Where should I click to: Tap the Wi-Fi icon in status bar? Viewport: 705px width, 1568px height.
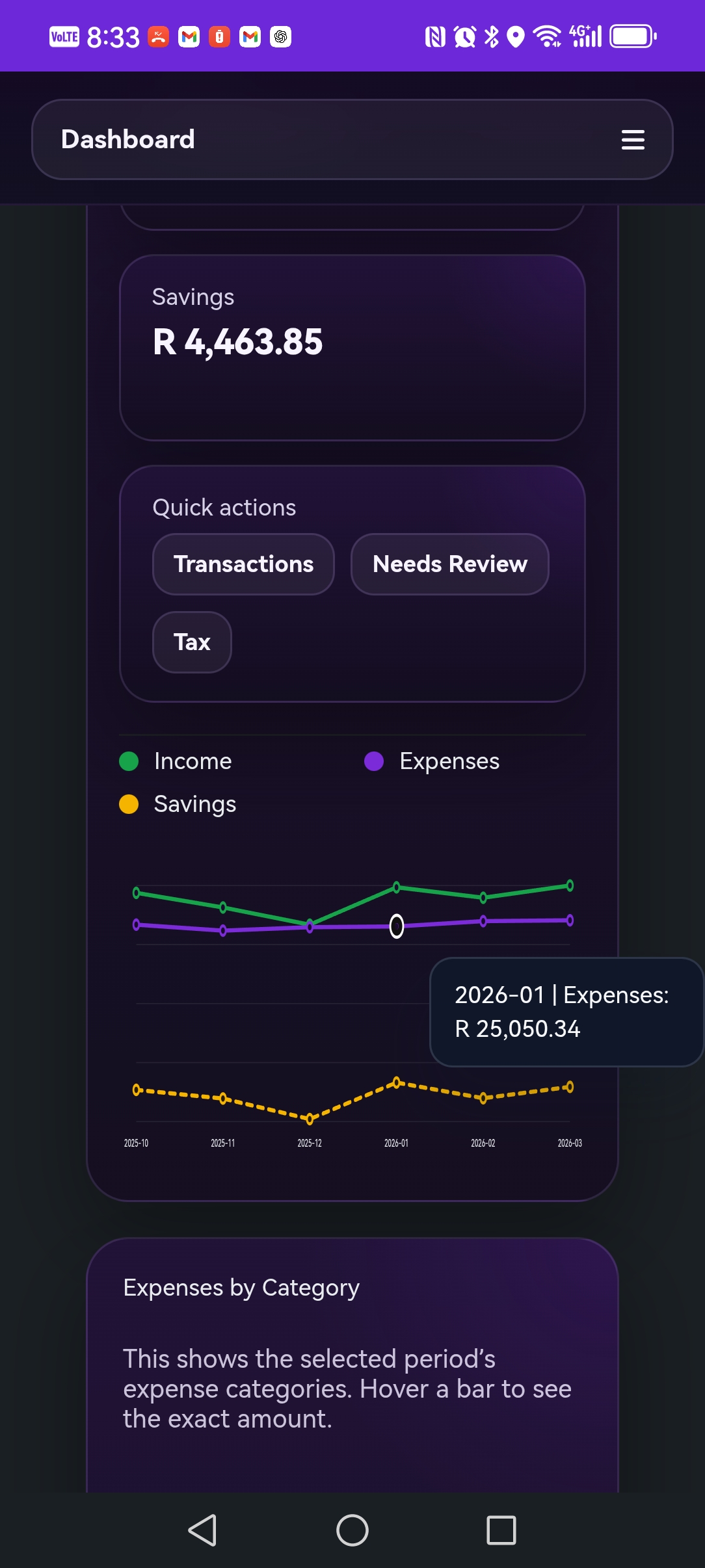(x=548, y=35)
